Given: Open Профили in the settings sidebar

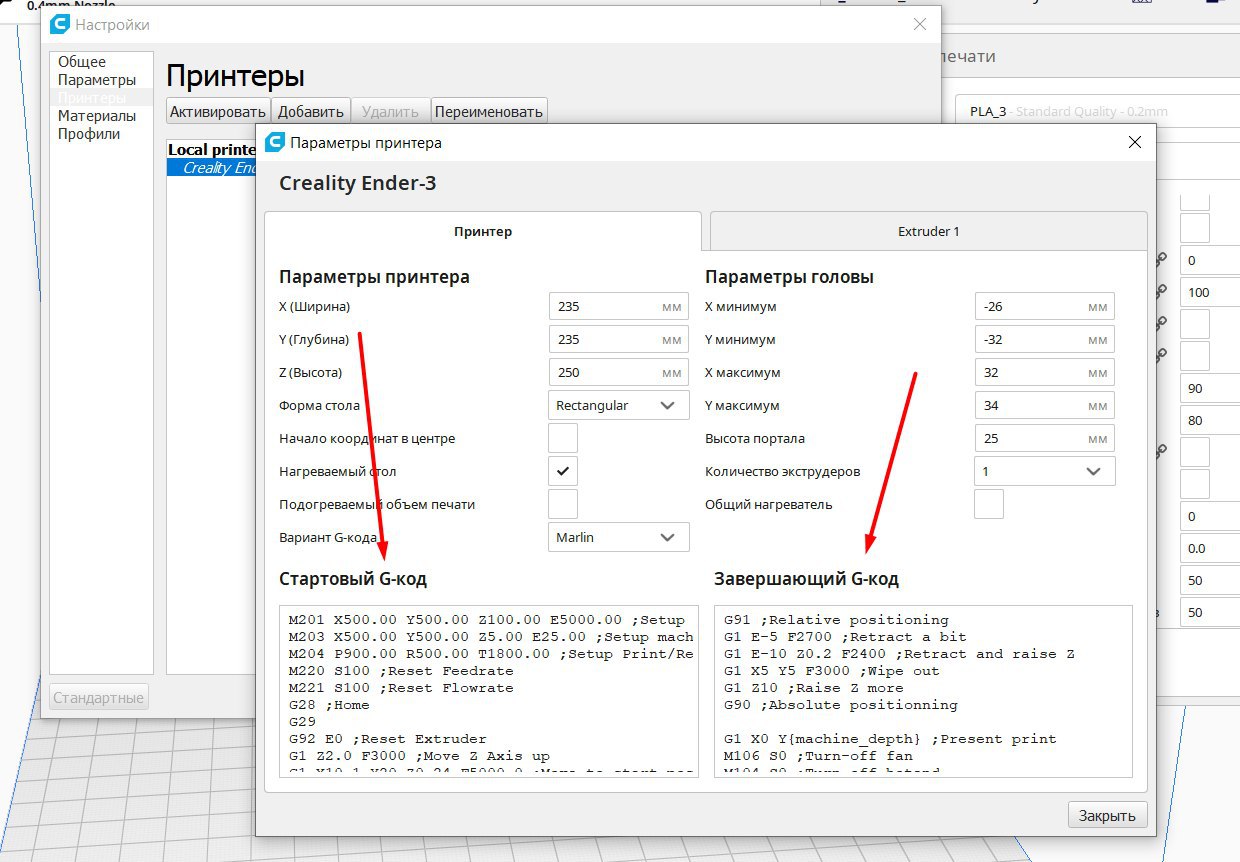Looking at the screenshot, I should [89, 134].
